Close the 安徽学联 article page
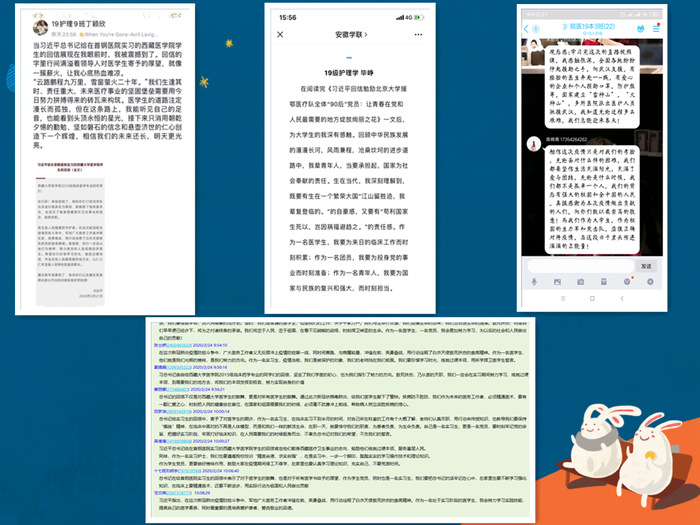This screenshot has height=525, width=700. (x=282, y=34)
